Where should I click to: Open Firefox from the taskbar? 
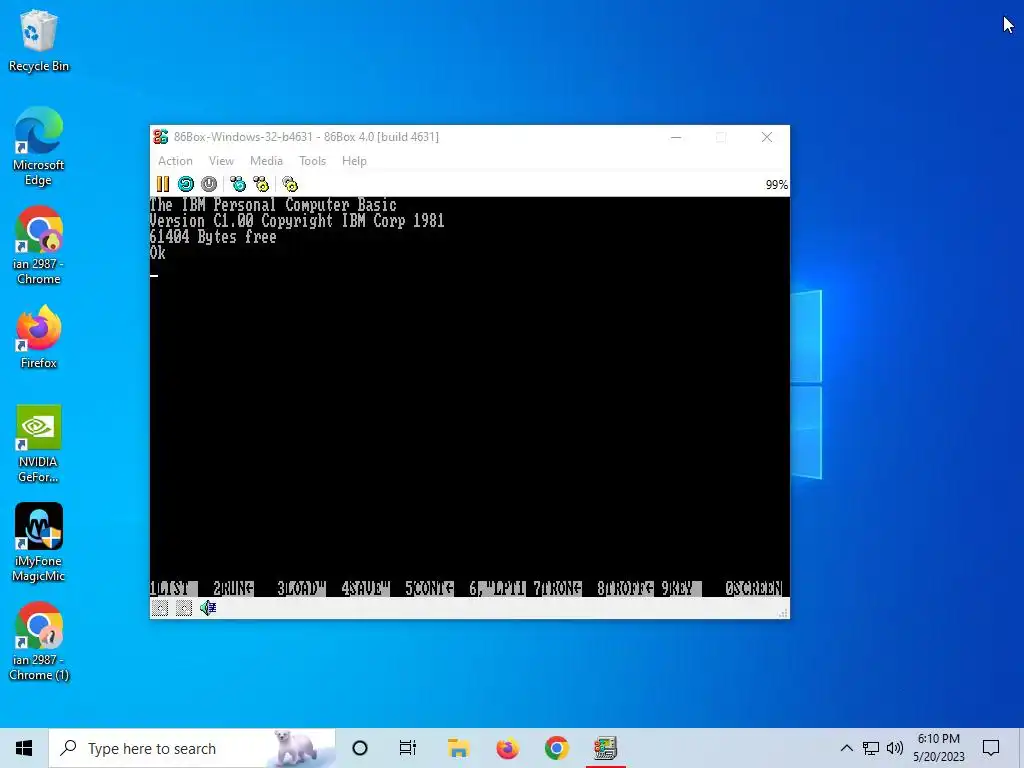(507, 748)
